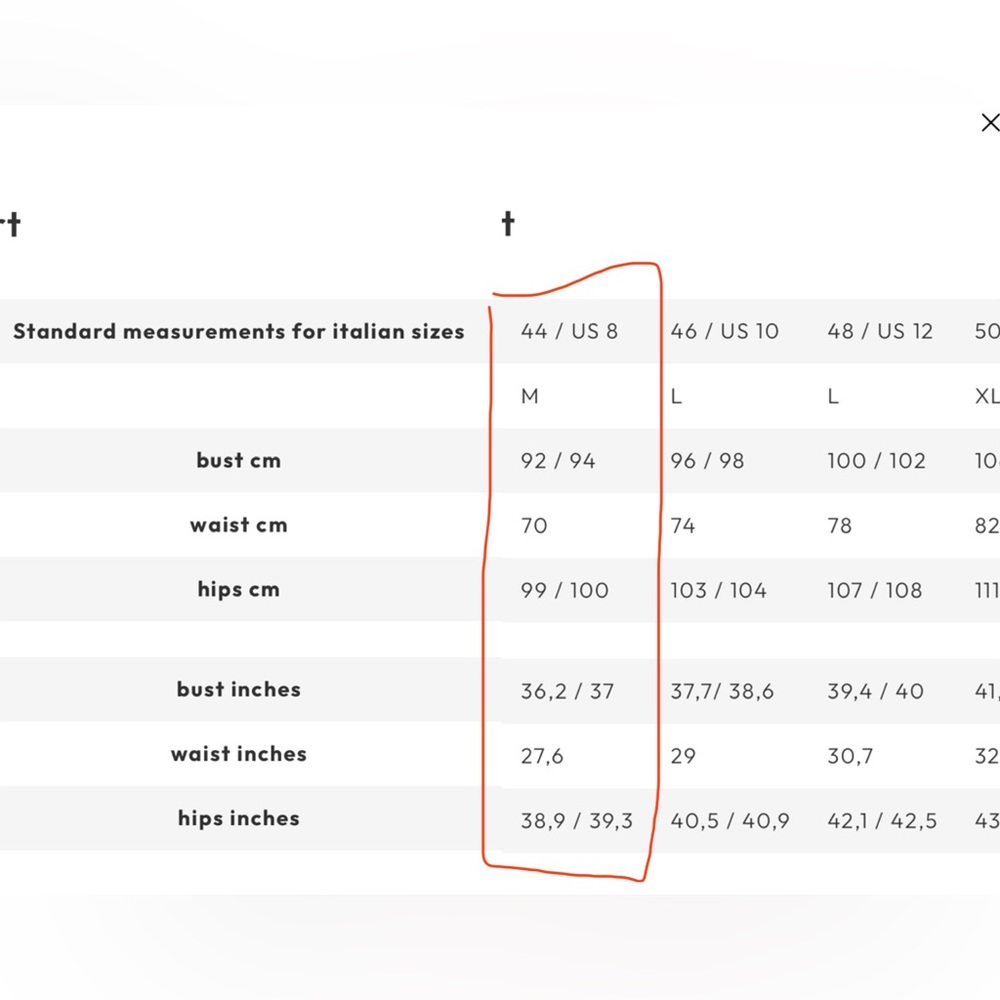
Task: Click the "waist cm" row label
Action: point(239,525)
